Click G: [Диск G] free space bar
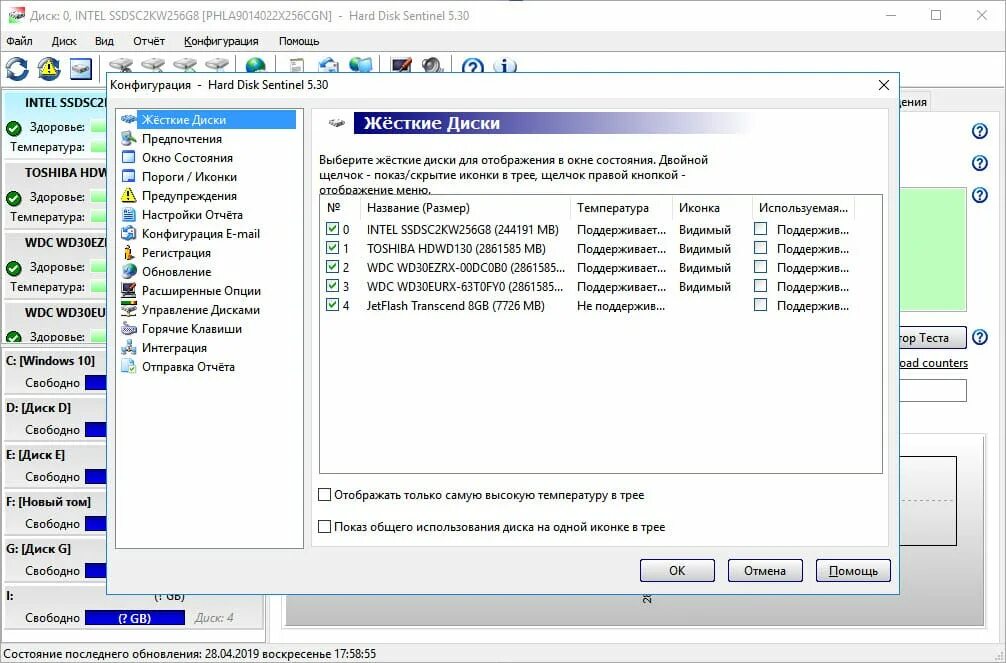This screenshot has height=663, width=1006. coord(96,571)
